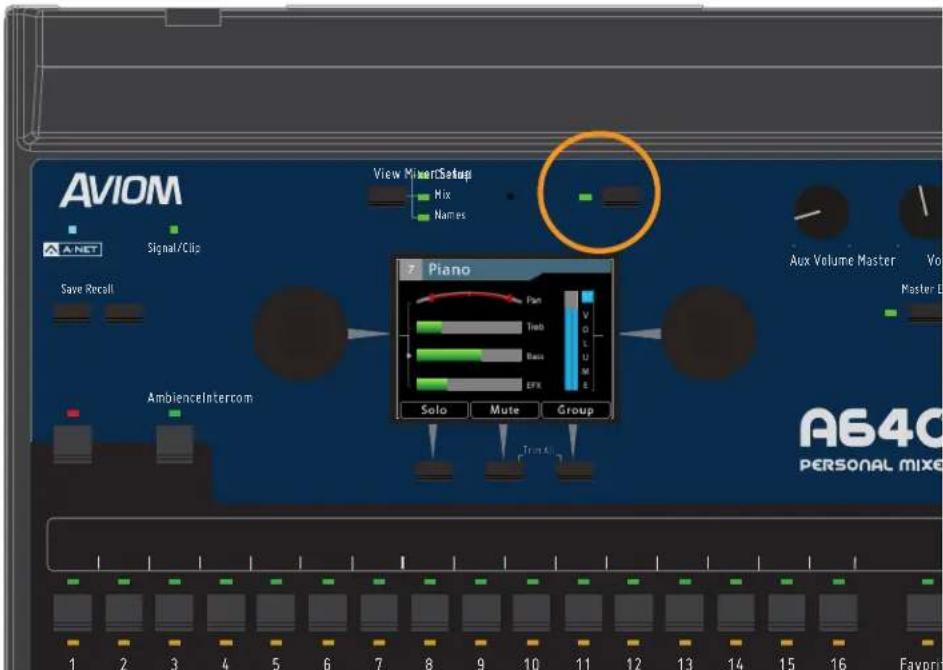
Task: Push the soft button under Group
Action: [x=574, y=470]
